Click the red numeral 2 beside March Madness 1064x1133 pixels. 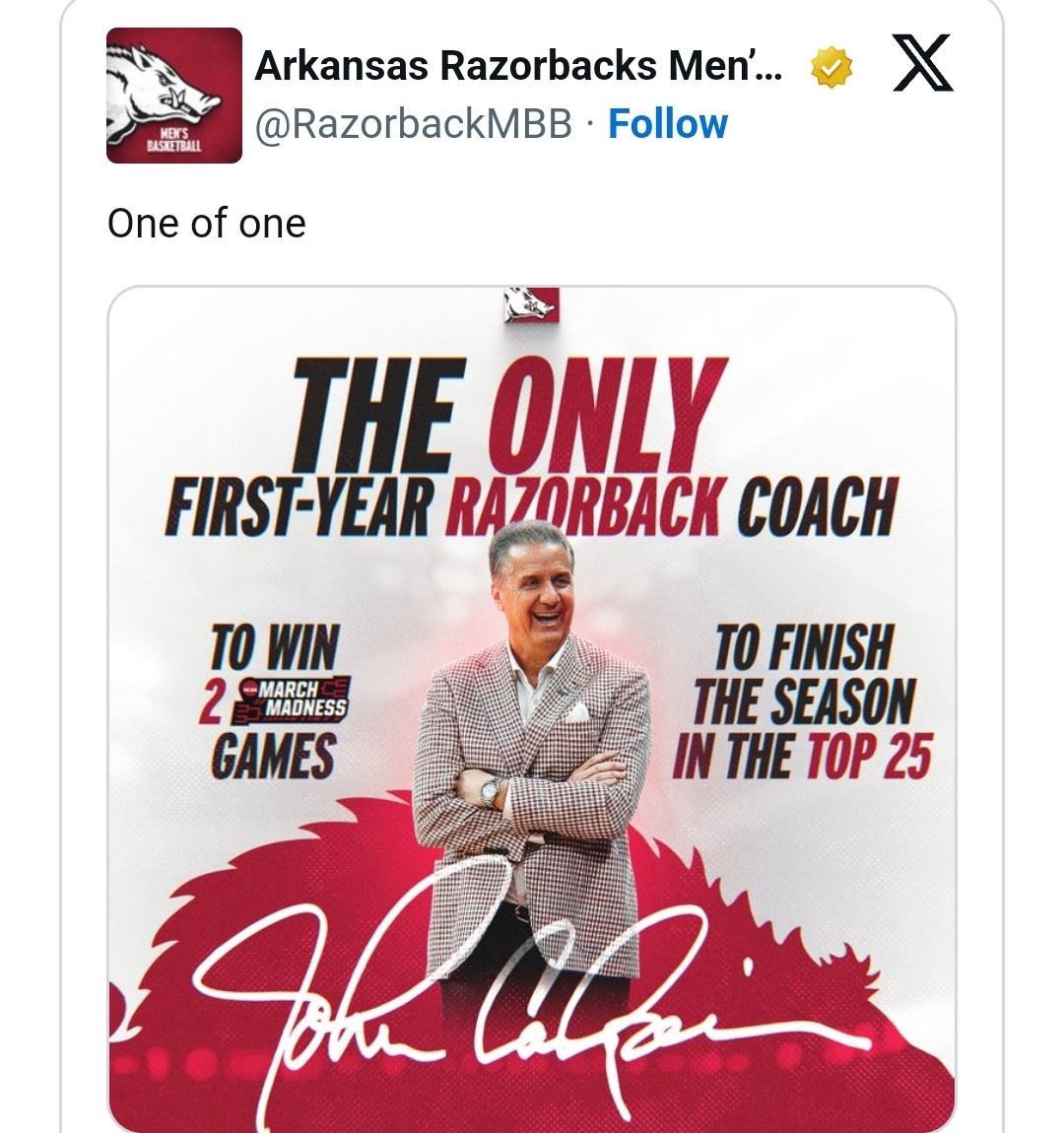click(x=210, y=701)
